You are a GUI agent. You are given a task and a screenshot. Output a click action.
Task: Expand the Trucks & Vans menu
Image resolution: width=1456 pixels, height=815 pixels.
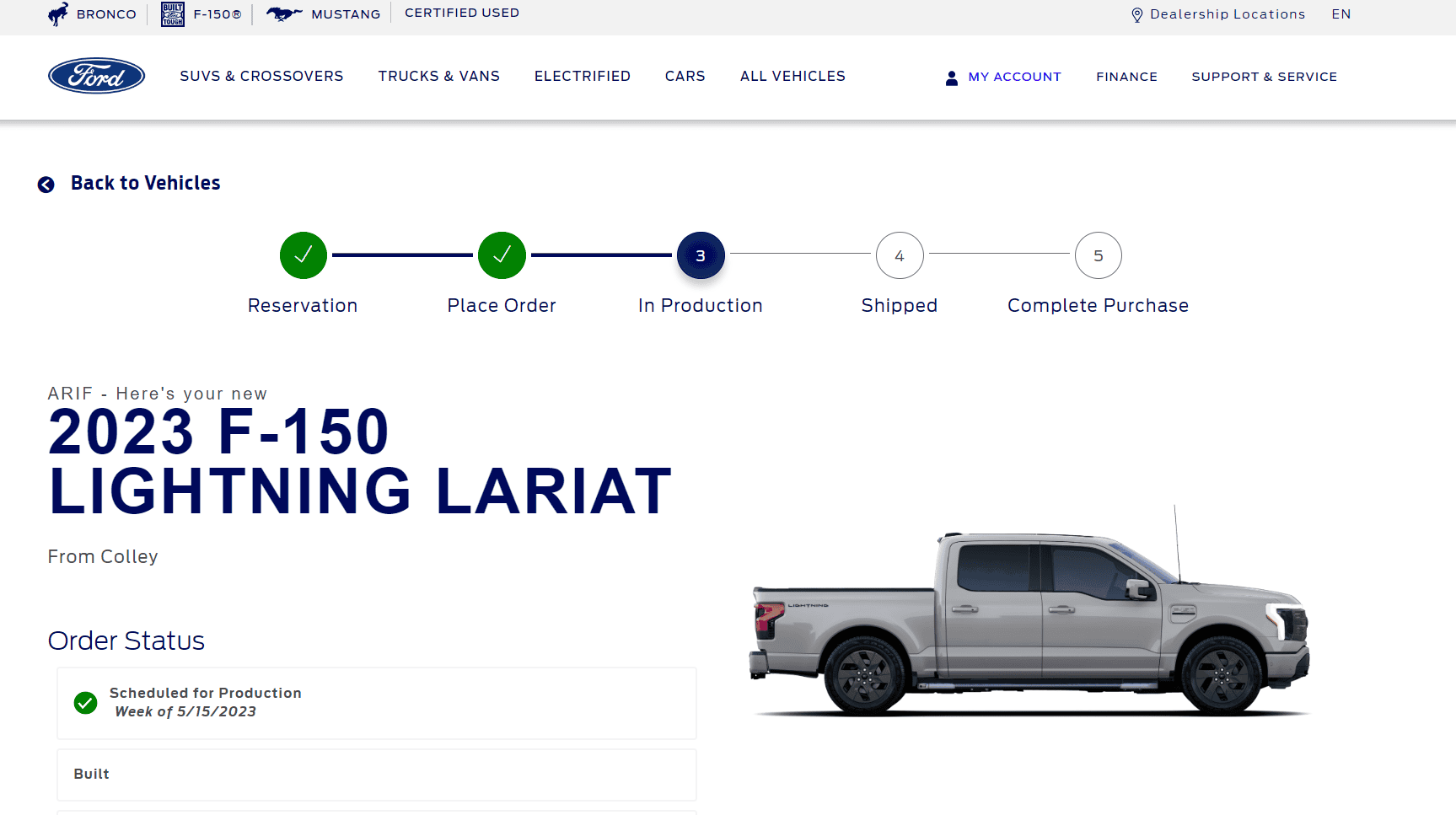tap(438, 77)
